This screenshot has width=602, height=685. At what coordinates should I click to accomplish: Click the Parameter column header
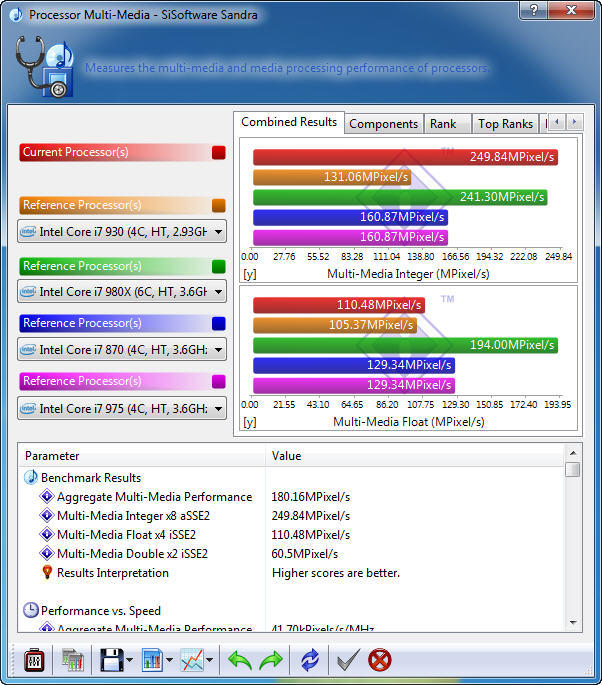pyautogui.click(x=142, y=456)
